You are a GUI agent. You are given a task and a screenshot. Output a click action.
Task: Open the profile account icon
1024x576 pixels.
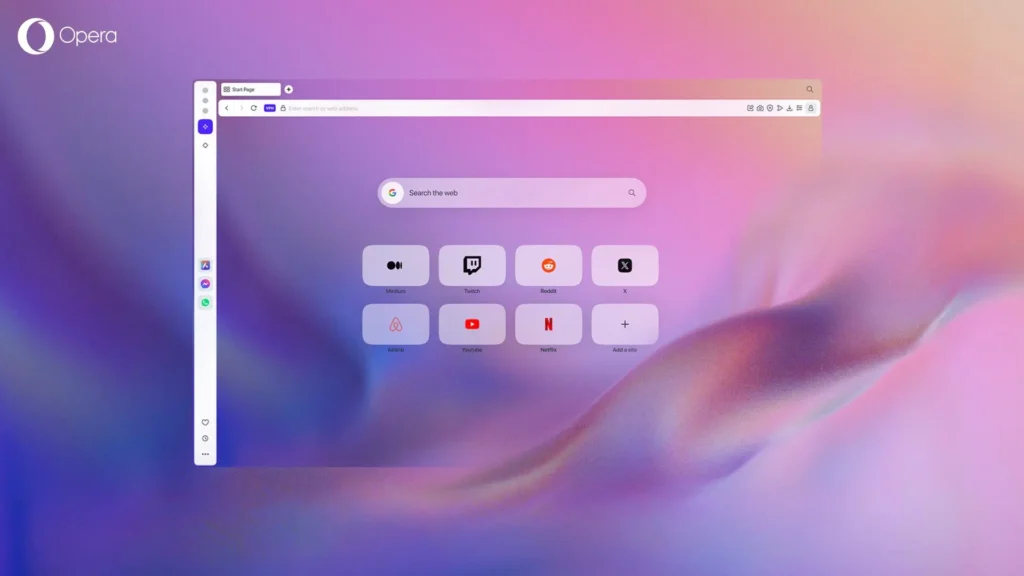tap(811, 108)
